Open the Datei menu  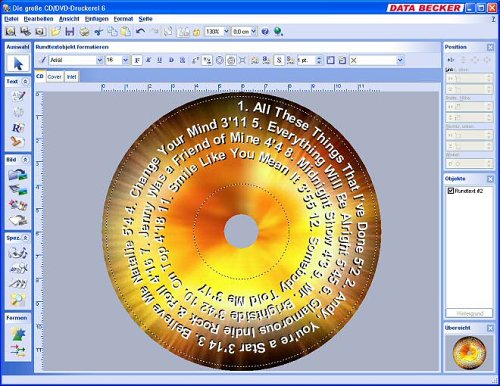coord(11,19)
